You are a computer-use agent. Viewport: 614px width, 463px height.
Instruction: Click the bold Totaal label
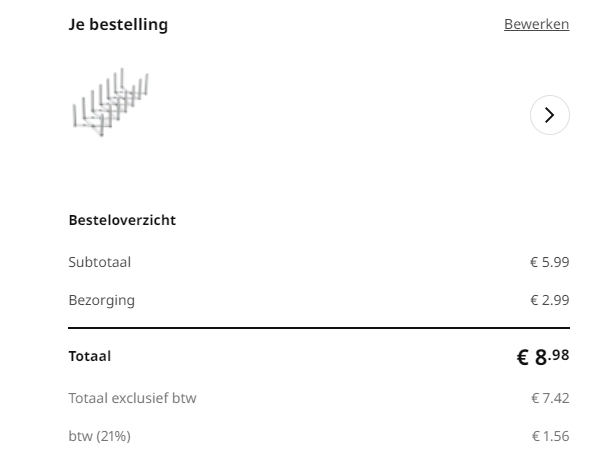(x=90, y=356)
